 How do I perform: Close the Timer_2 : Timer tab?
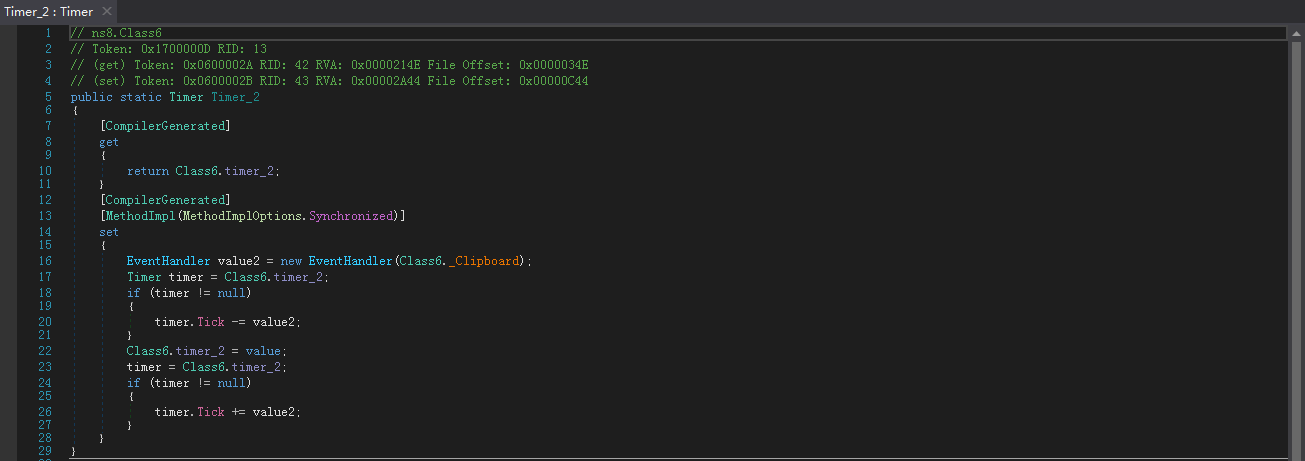tap(107, 11)
